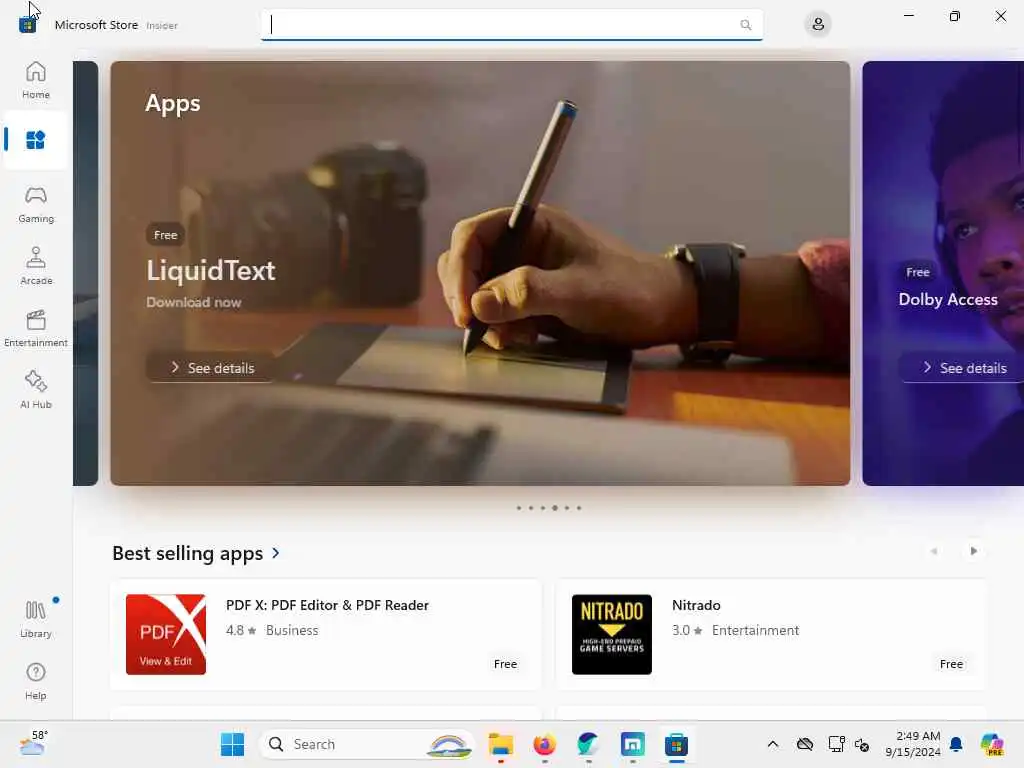Open the Help section
The width and height of the screenshot is (1024, 768).
pos(35,682)
